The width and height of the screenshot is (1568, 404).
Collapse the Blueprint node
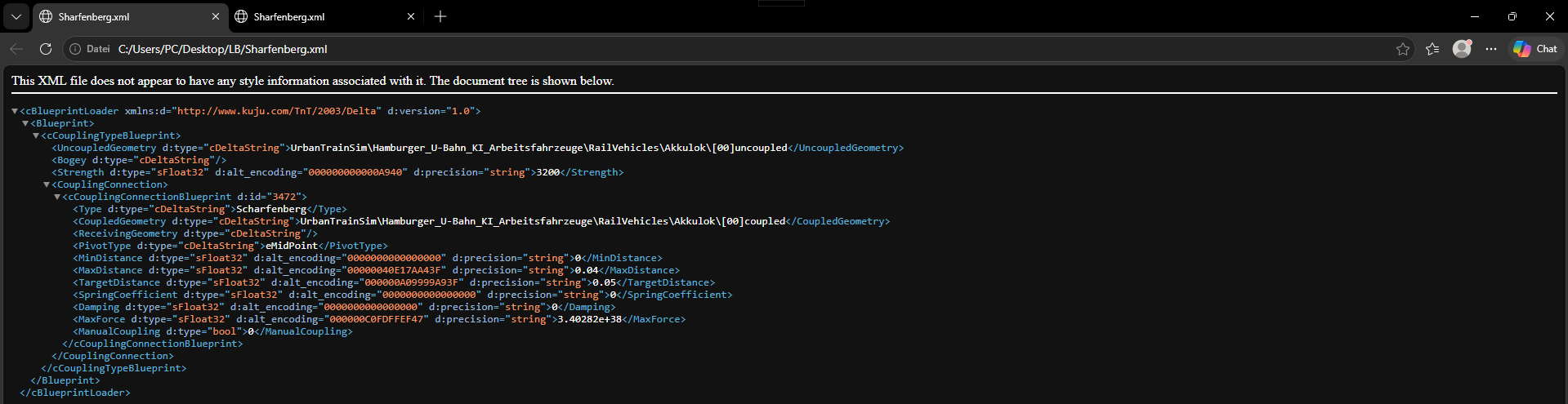pyautogui.click(x=25, y=123)
